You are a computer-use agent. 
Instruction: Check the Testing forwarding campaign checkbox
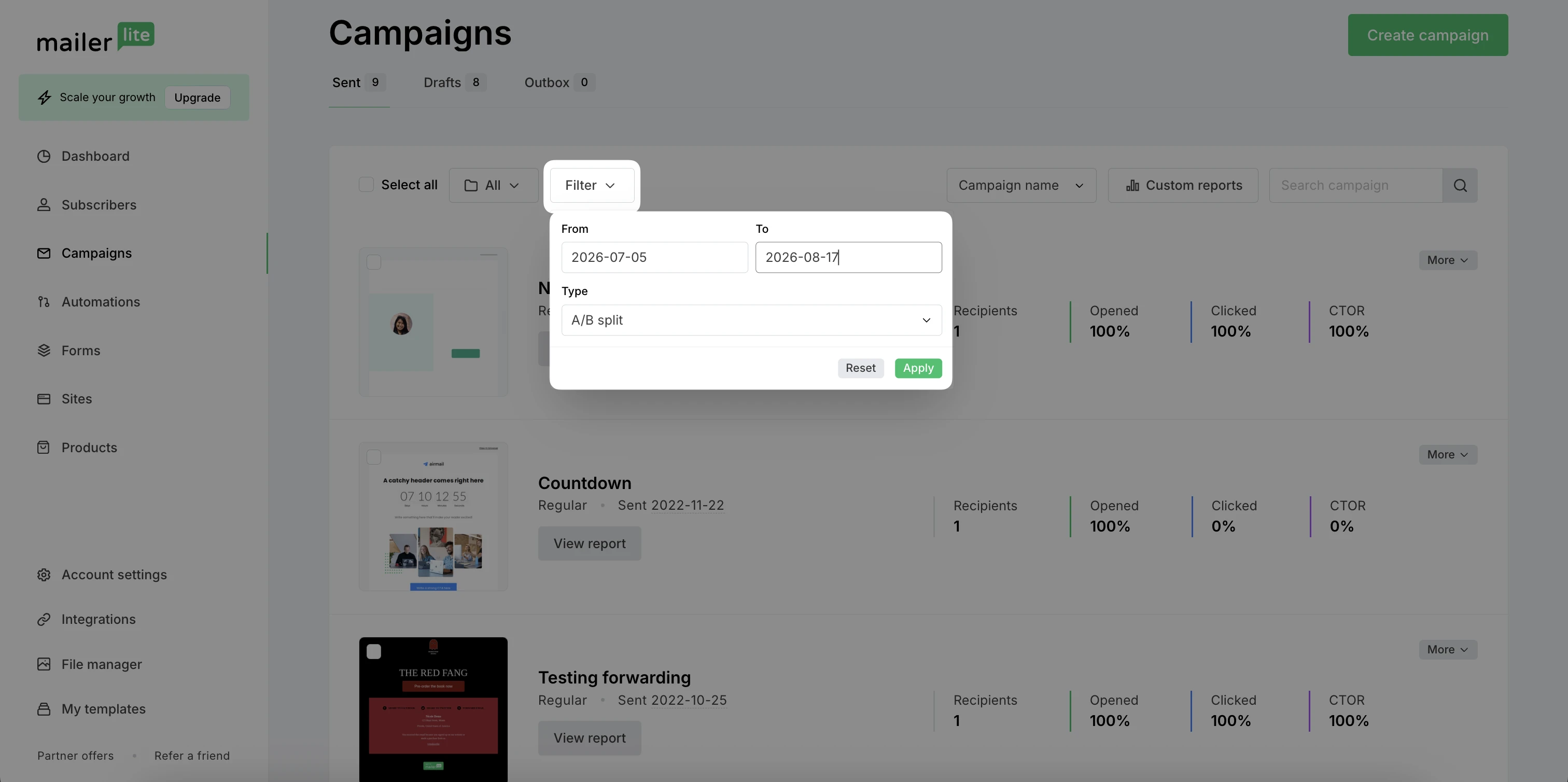click(x=374, y=652)
